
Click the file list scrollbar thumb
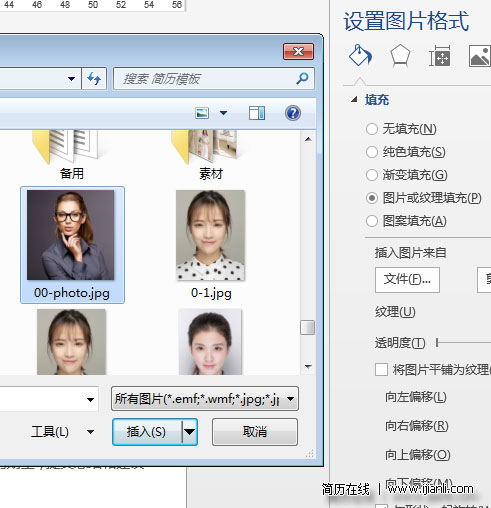tap(307, 327)
